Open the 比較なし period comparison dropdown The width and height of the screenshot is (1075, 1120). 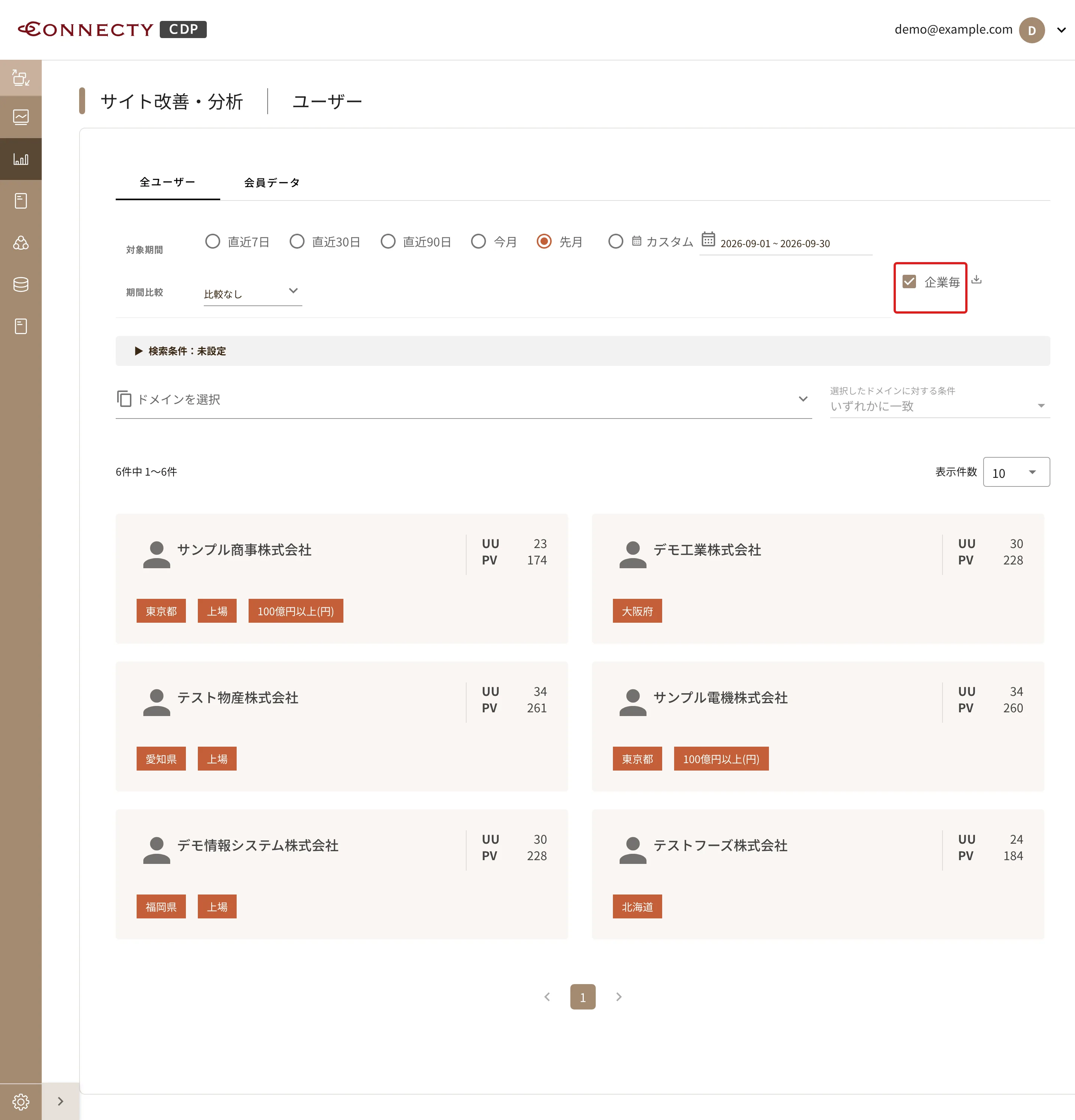252,293
